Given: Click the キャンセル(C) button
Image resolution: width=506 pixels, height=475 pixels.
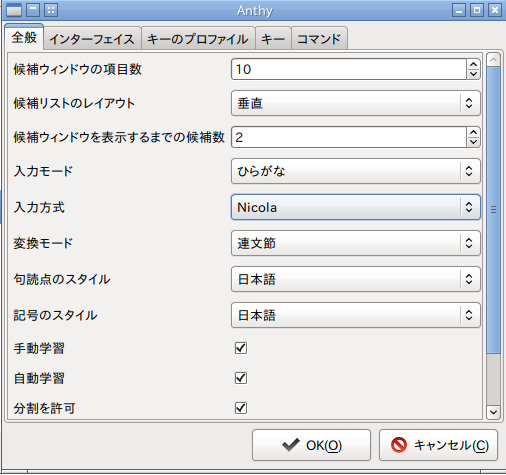Looking at the screenshot, I should pos(438,445).
